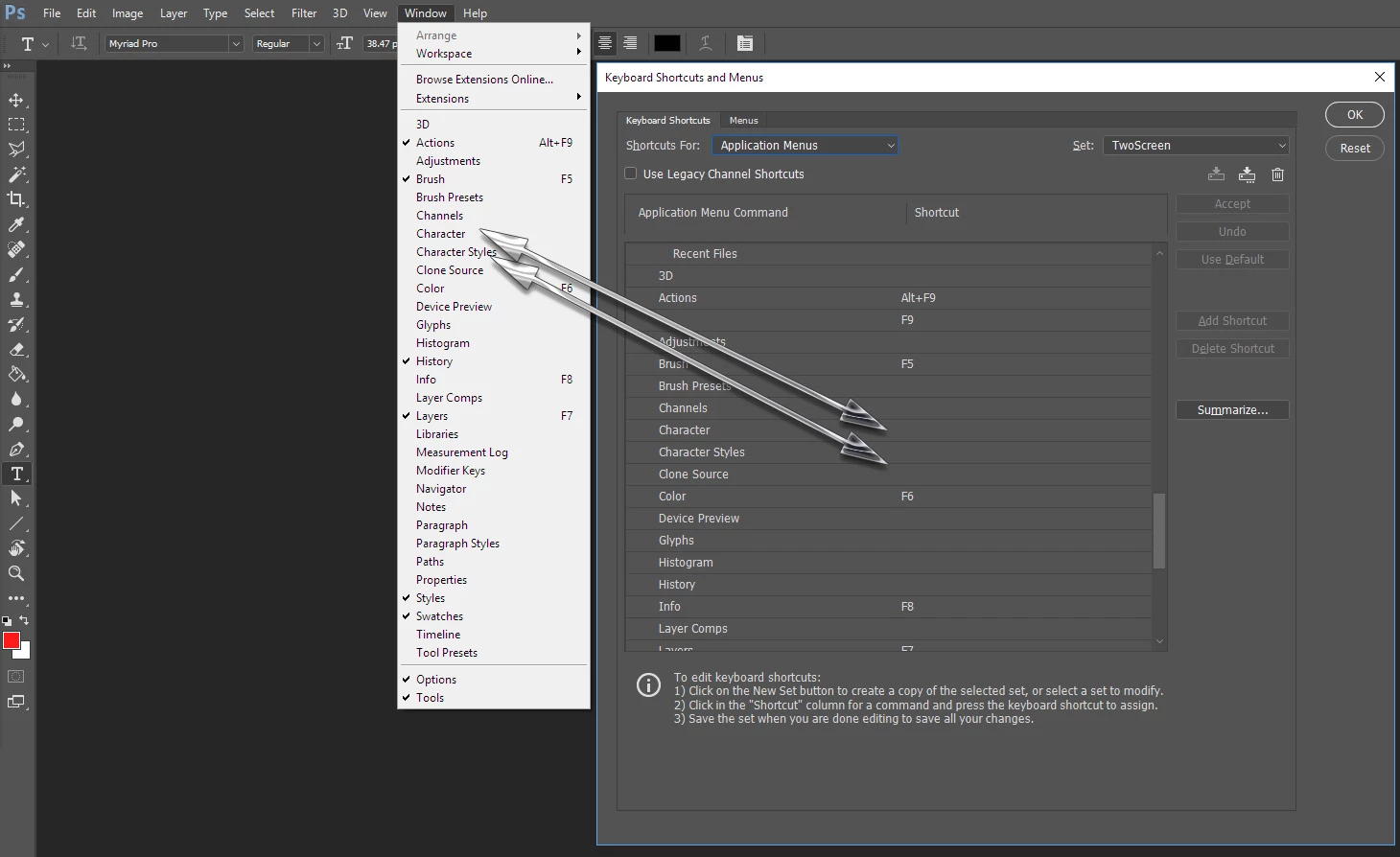
Task: Change screen mode icon in toolbar
Action: 16,702
